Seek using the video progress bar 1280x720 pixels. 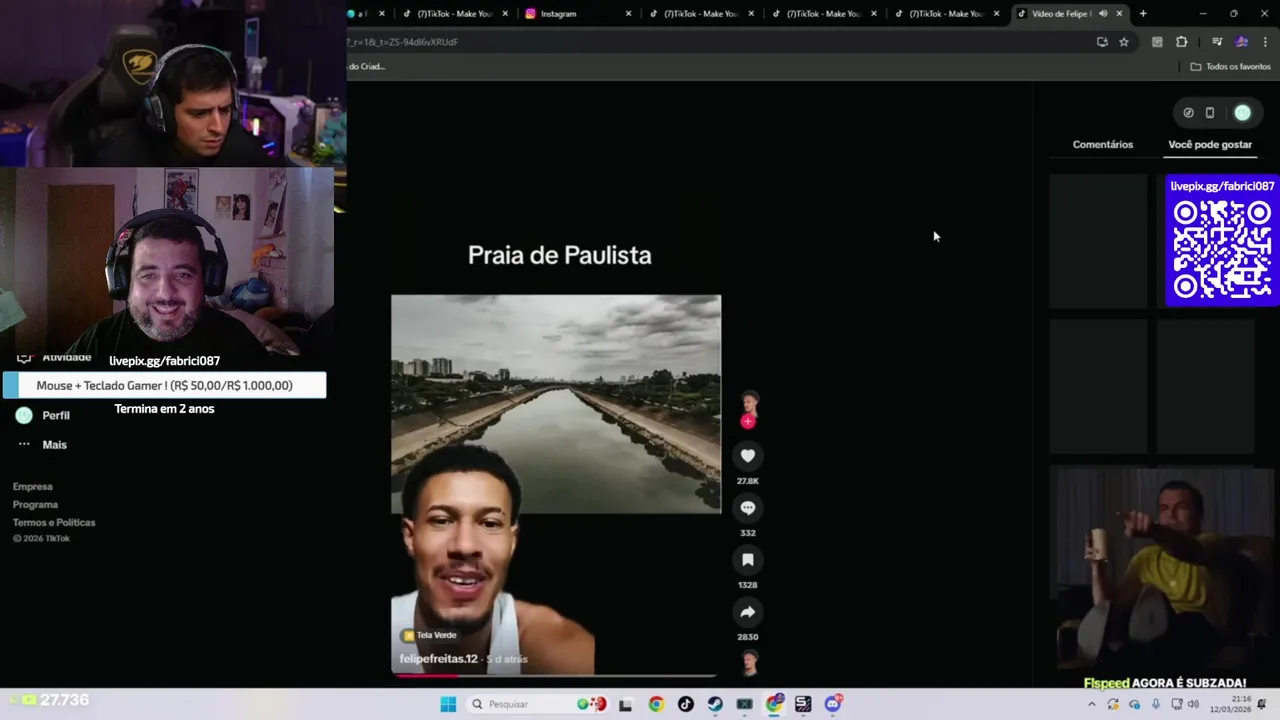(556, 676)
